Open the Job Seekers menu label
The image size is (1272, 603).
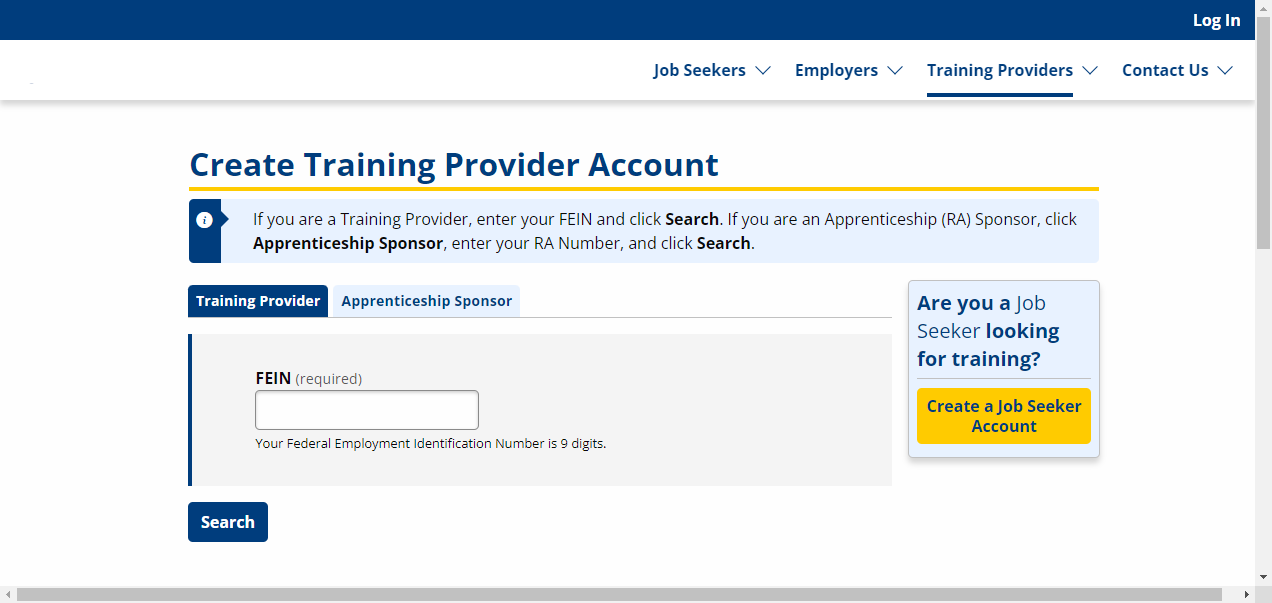(700, 70)
